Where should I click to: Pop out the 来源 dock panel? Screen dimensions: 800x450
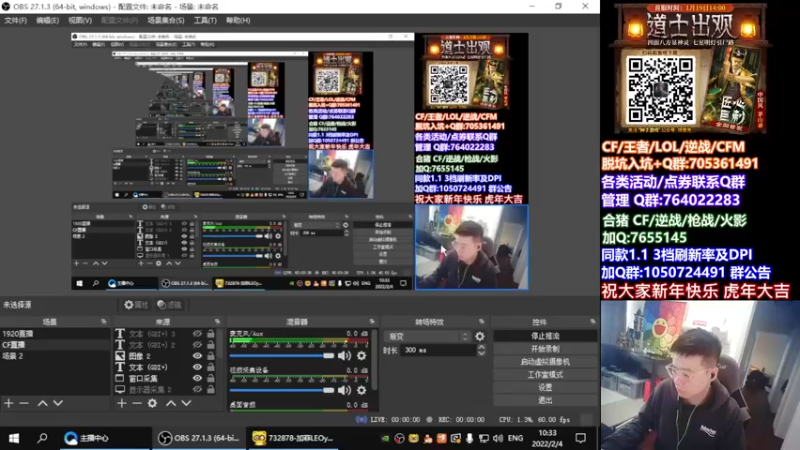tap(217, 321)
